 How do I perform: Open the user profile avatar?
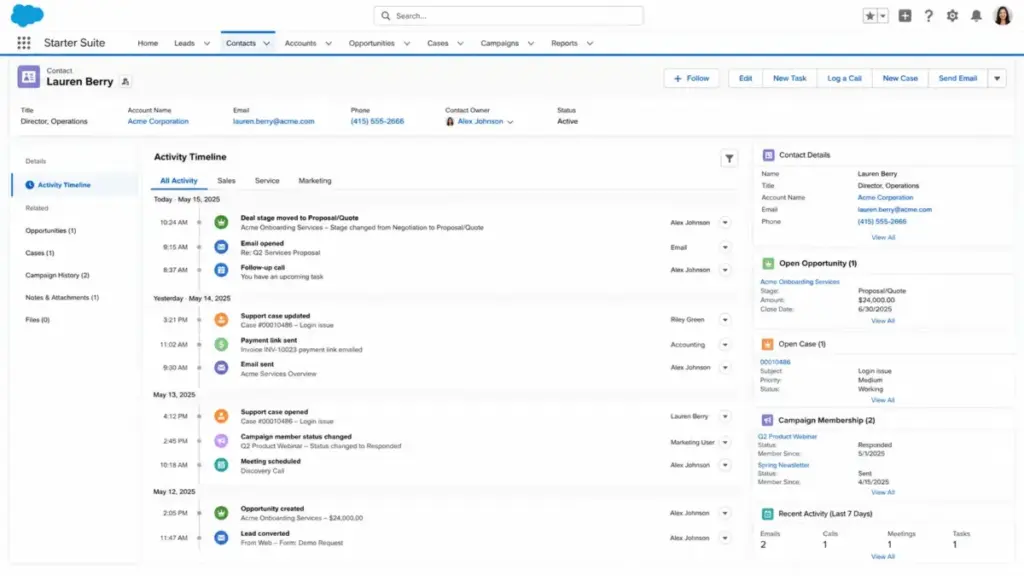pyautogui.click(x=1002, y=15)
